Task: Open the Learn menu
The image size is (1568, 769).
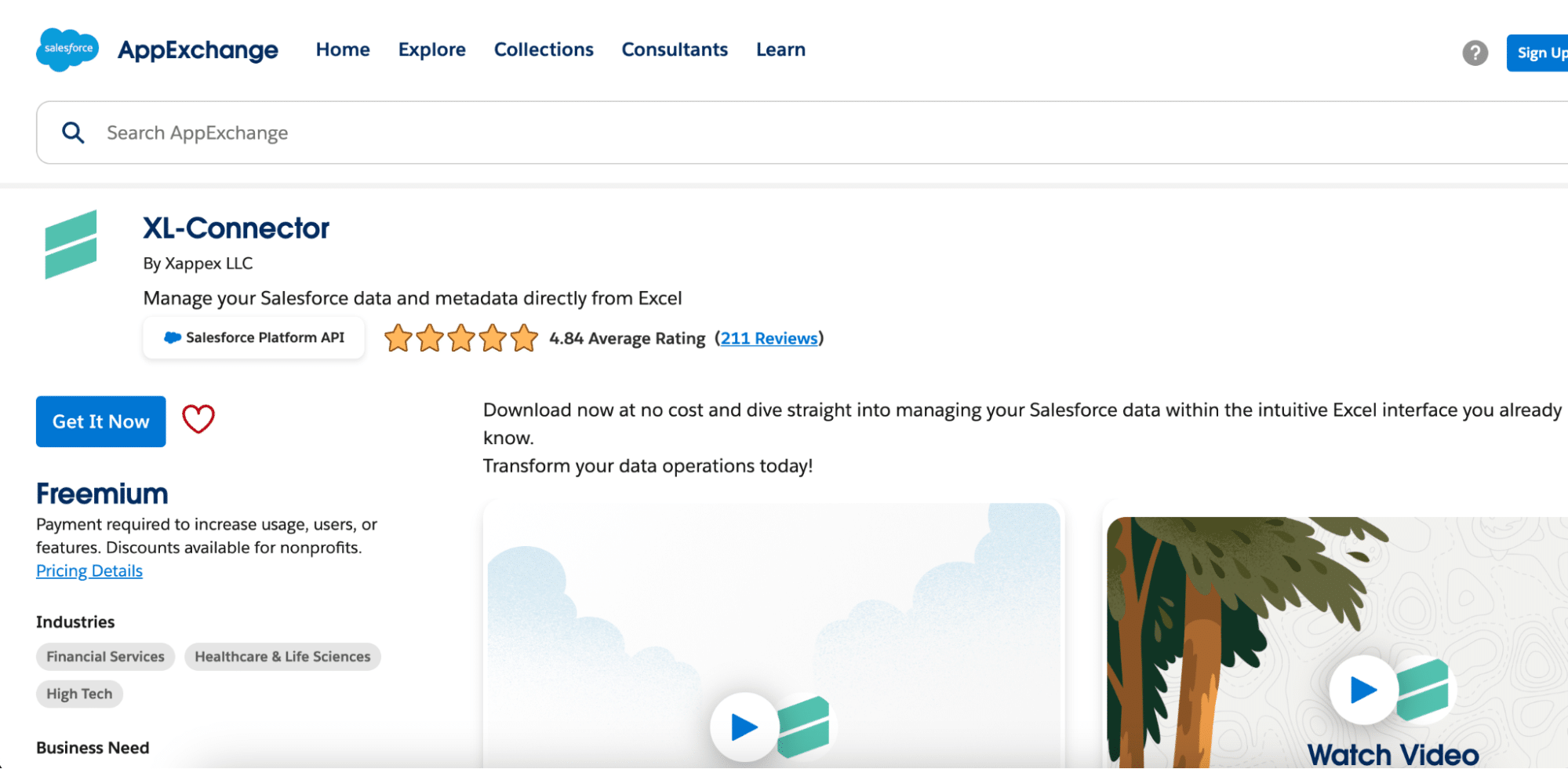Action: [x=780, y=49]
